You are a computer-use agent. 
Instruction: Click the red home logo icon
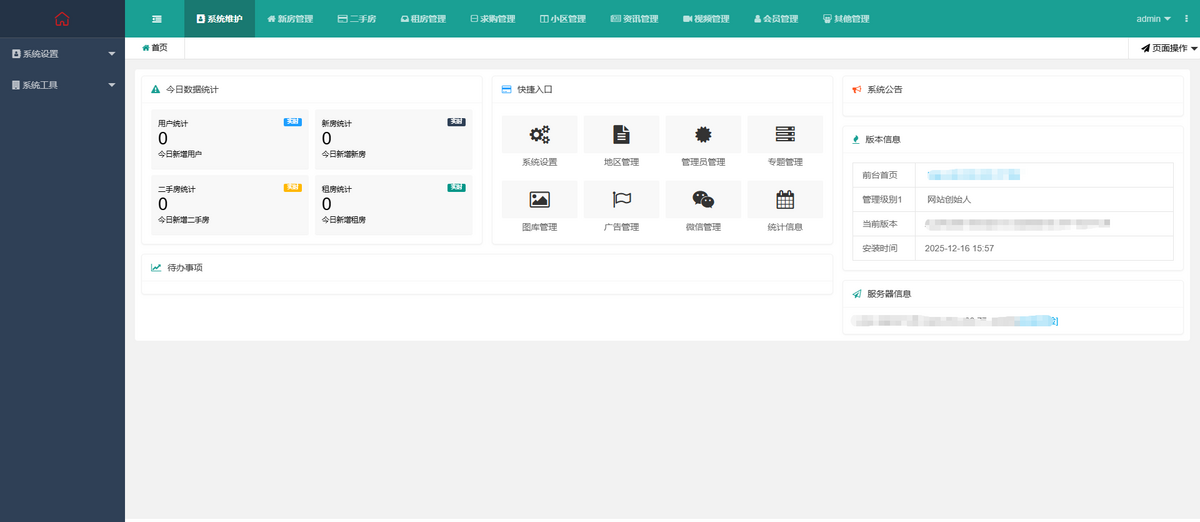[x=62, y=18]
